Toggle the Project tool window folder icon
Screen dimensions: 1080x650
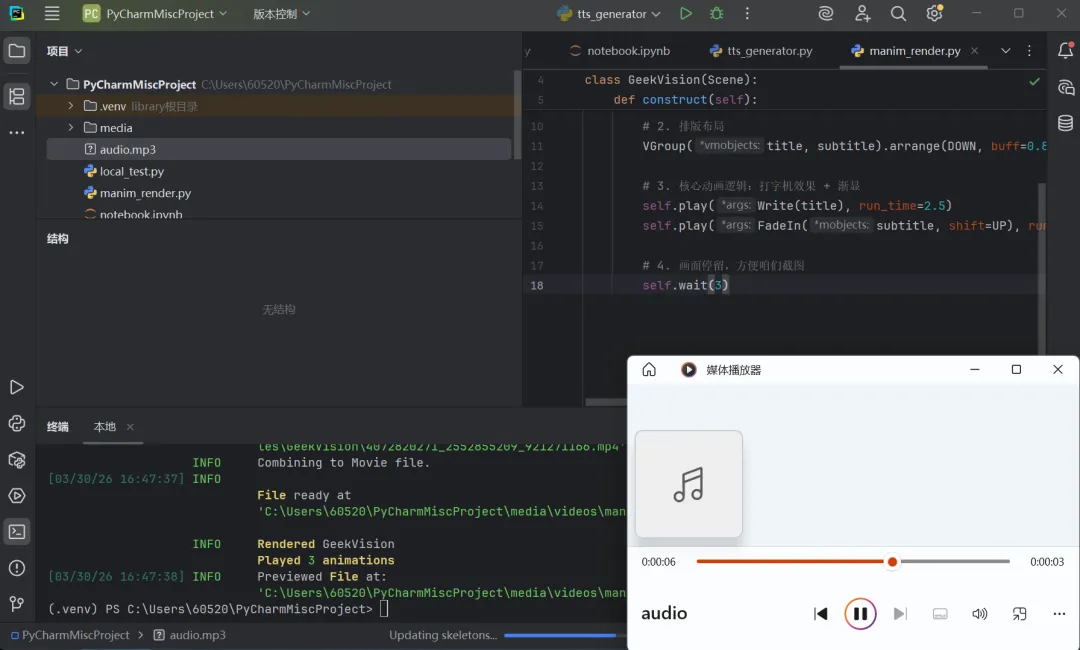tap(17, 50)
